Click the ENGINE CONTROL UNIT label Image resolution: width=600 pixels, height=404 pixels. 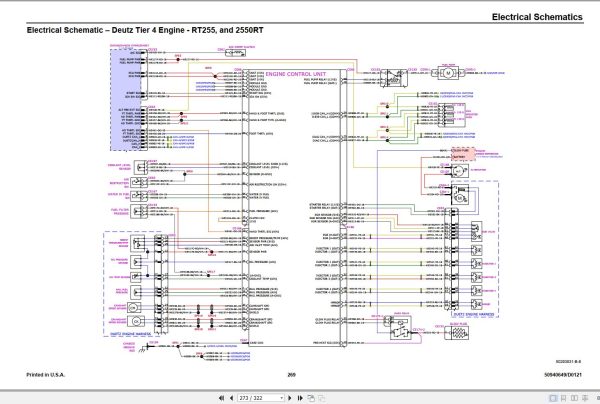[296, 74]
